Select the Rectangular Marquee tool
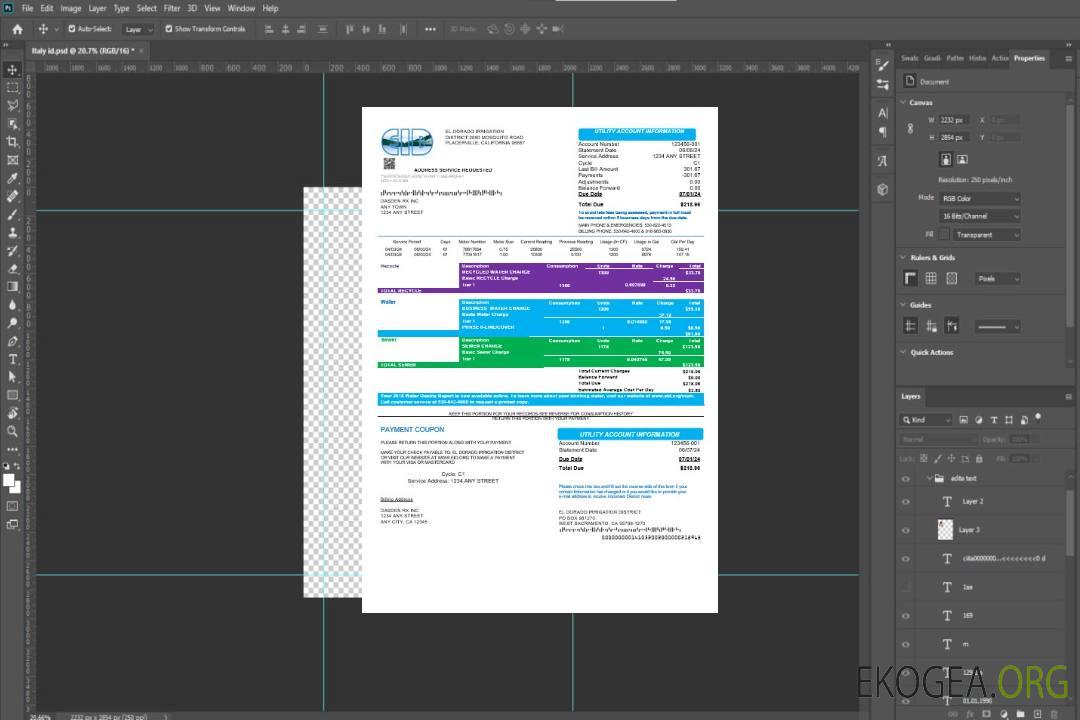Viewport: 1080px width, 720px height. 12,88
